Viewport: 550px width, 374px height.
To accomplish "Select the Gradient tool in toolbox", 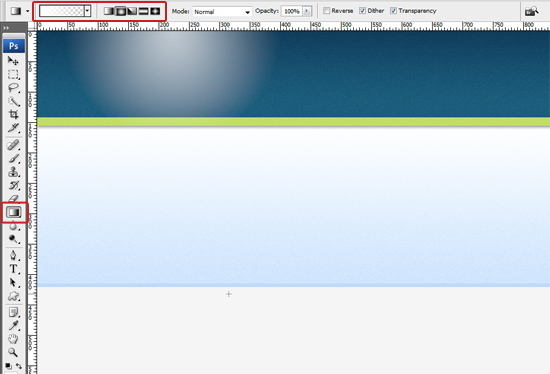I will pos(14,212).
